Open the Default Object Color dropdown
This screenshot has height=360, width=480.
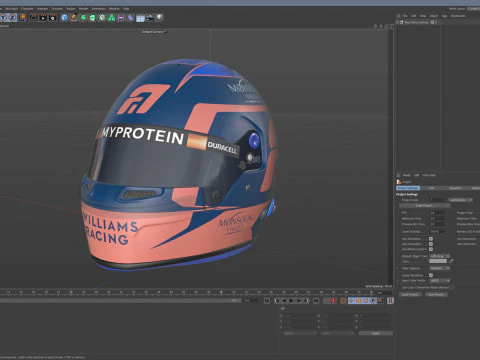point(440,256)
